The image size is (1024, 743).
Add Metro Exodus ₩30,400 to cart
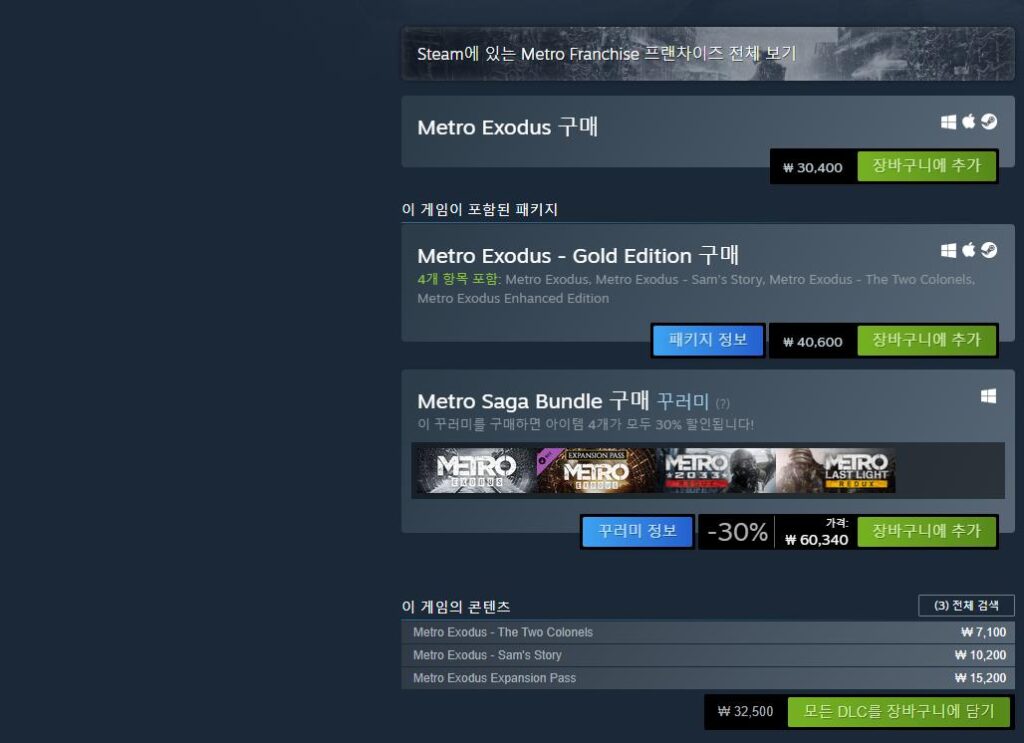(927, 166)
